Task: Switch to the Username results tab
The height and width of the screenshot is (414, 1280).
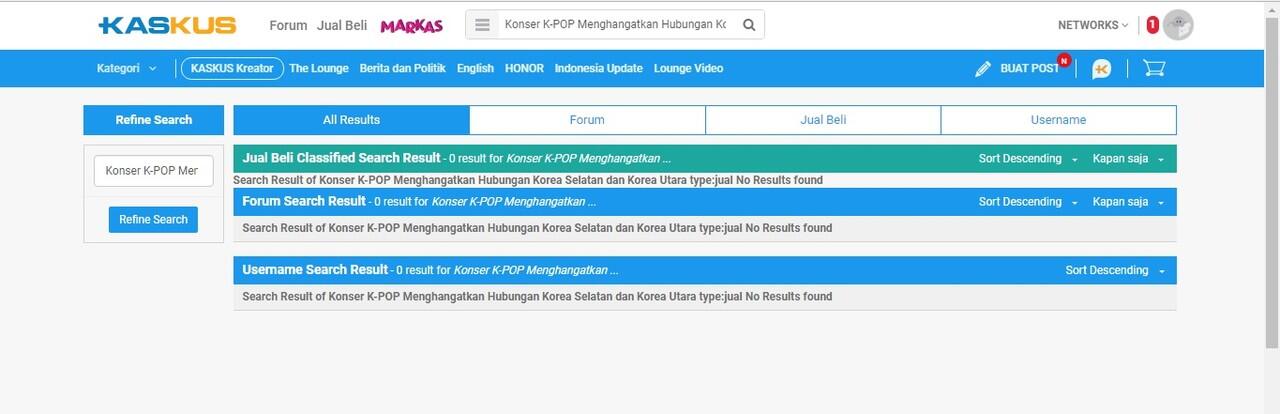Action: [1059, 120]
